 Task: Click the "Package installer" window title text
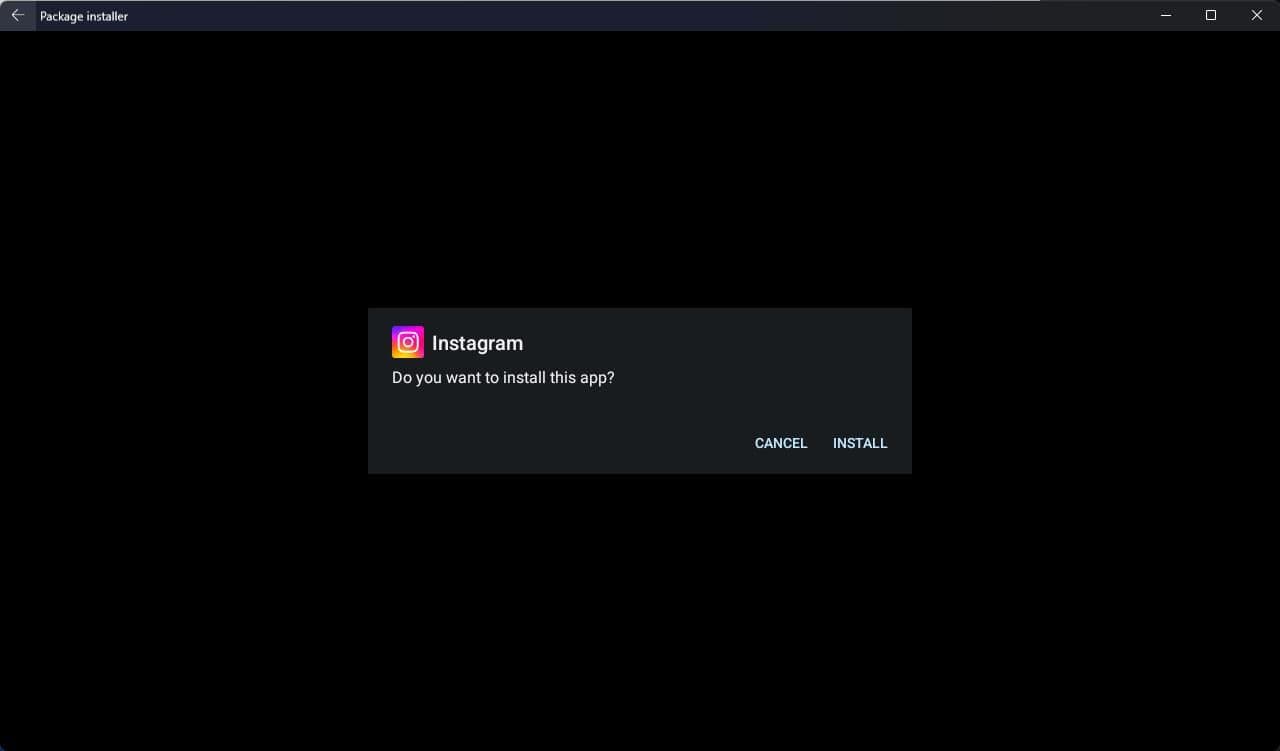[84, 17]
